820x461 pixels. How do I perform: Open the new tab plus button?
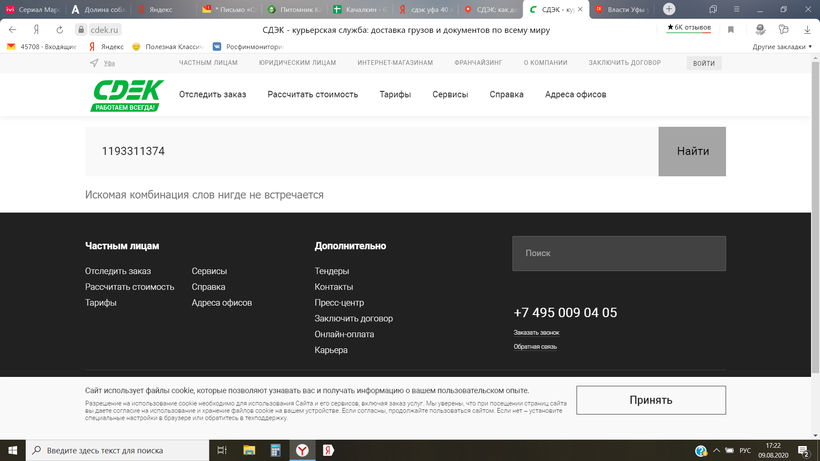click(x=669, y=9)
